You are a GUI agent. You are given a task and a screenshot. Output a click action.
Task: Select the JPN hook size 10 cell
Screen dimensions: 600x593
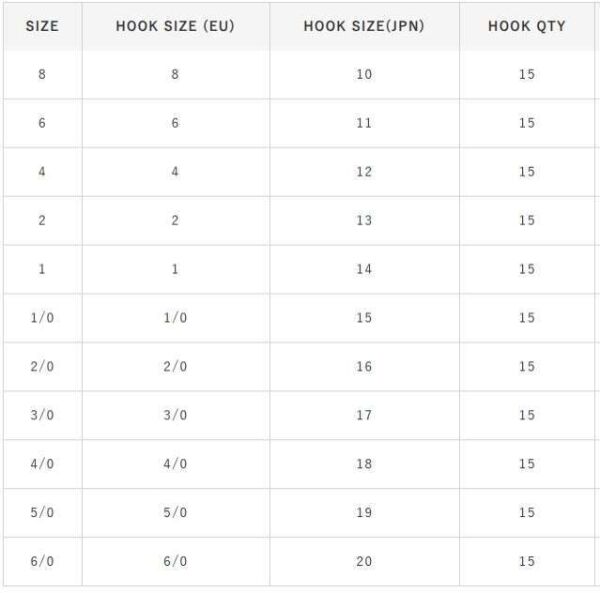(364, 75)
